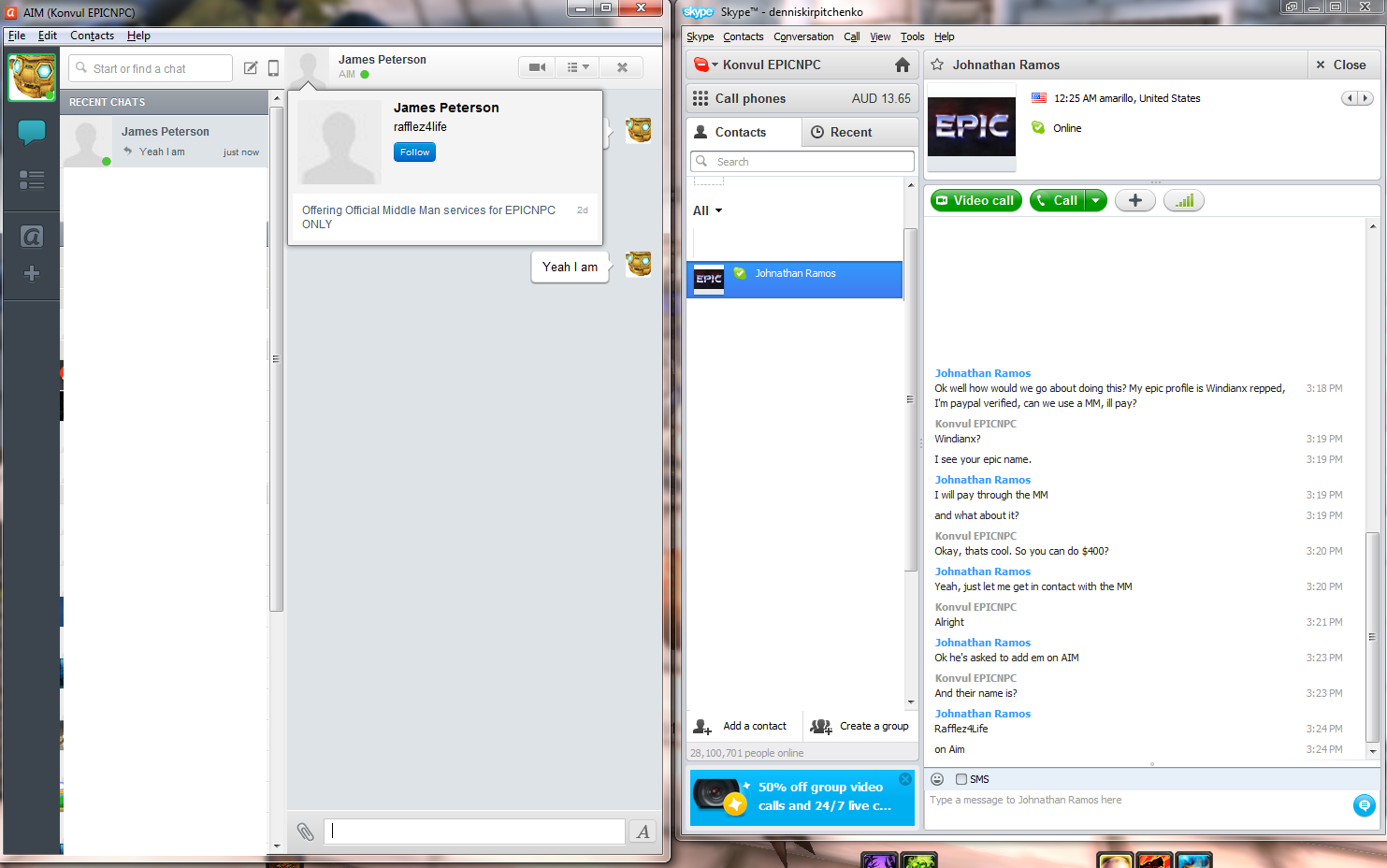Image resolution: width=1387 pixels, height=868 pixels.
Task: Click the next profile info arrow in Skype
Action: click(1365, 98)
